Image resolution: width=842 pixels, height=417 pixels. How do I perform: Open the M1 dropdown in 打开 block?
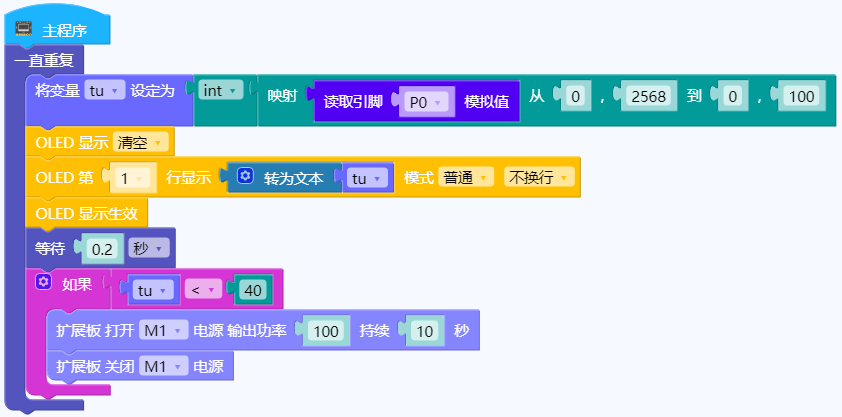click(162, 330)
